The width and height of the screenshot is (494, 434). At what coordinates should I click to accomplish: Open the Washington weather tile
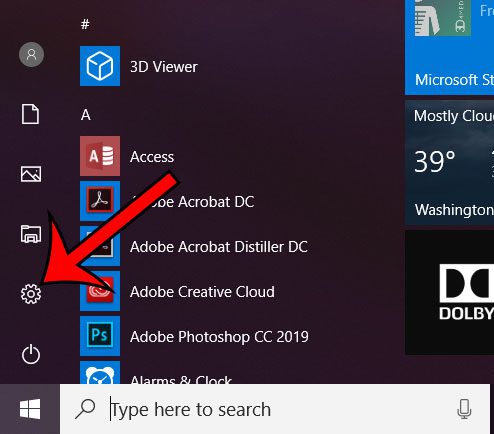pos(449,163)
